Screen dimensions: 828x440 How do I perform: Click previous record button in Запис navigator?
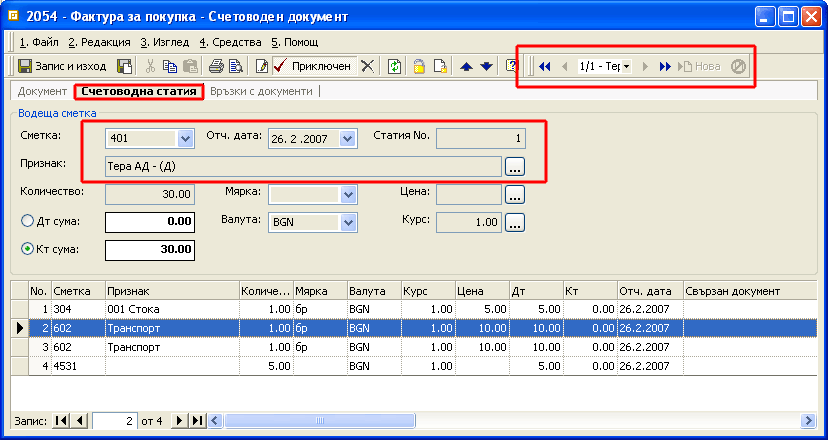pos(79,421)
